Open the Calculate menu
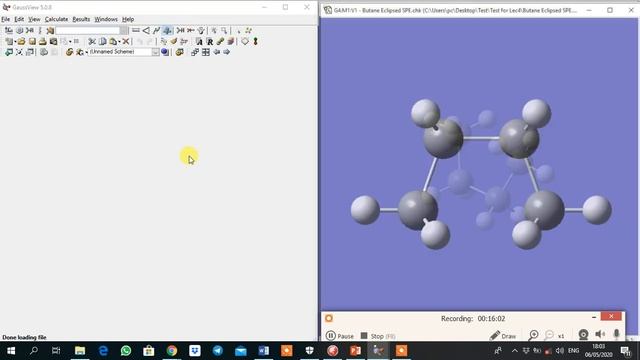640x360 pixels. 56,19
